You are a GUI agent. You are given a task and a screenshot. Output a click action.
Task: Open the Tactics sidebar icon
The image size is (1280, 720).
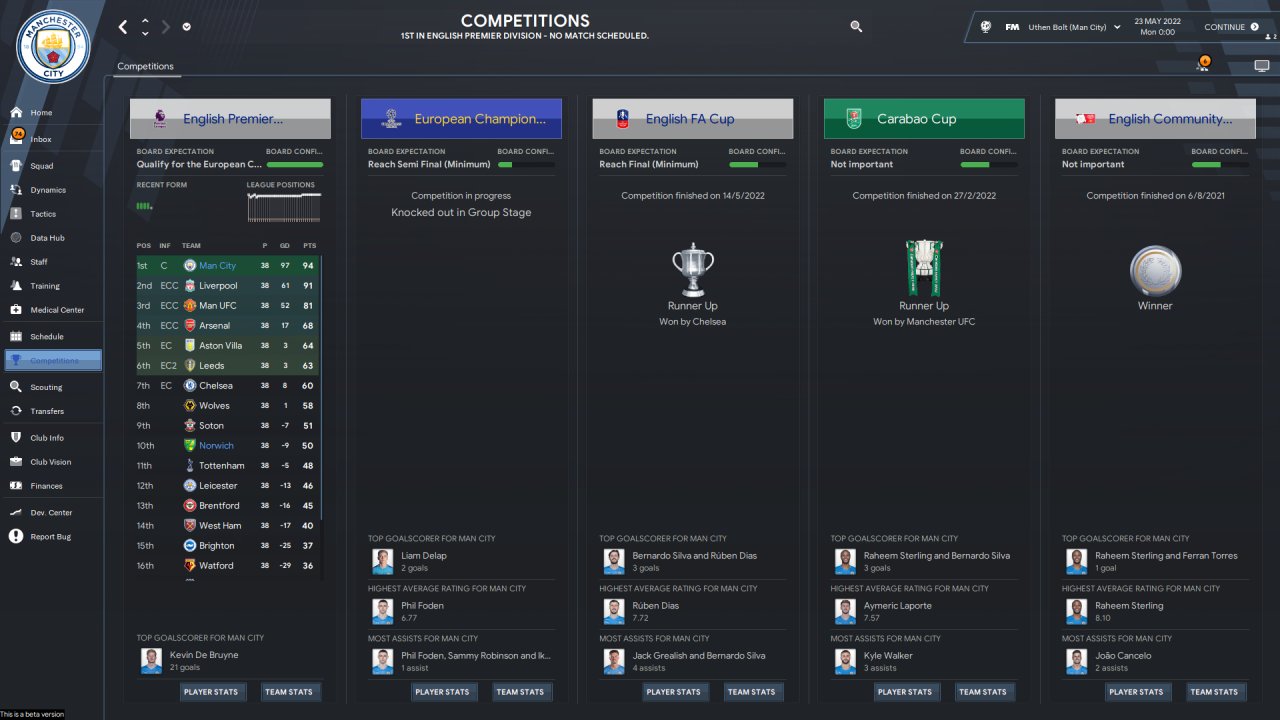pos(16,214)
